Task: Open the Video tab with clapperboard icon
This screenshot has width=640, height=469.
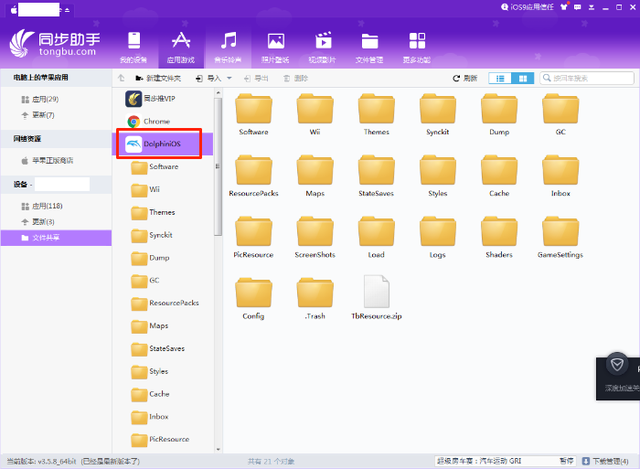Action: [322, 47]
